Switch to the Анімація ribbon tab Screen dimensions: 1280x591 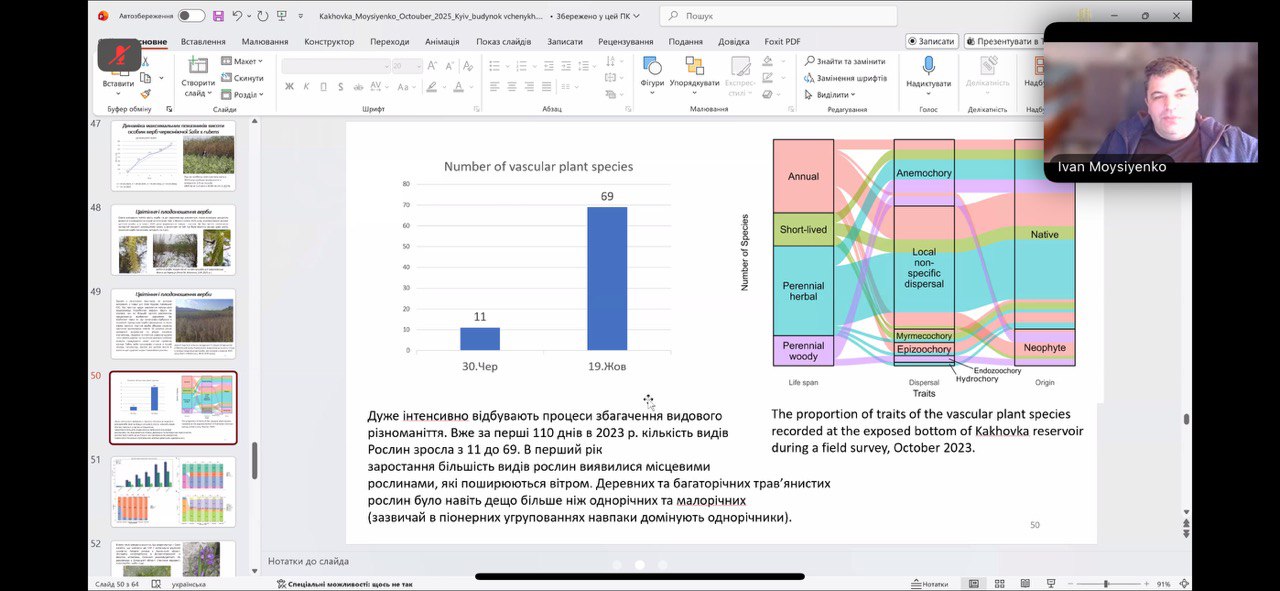click(441, 42)
